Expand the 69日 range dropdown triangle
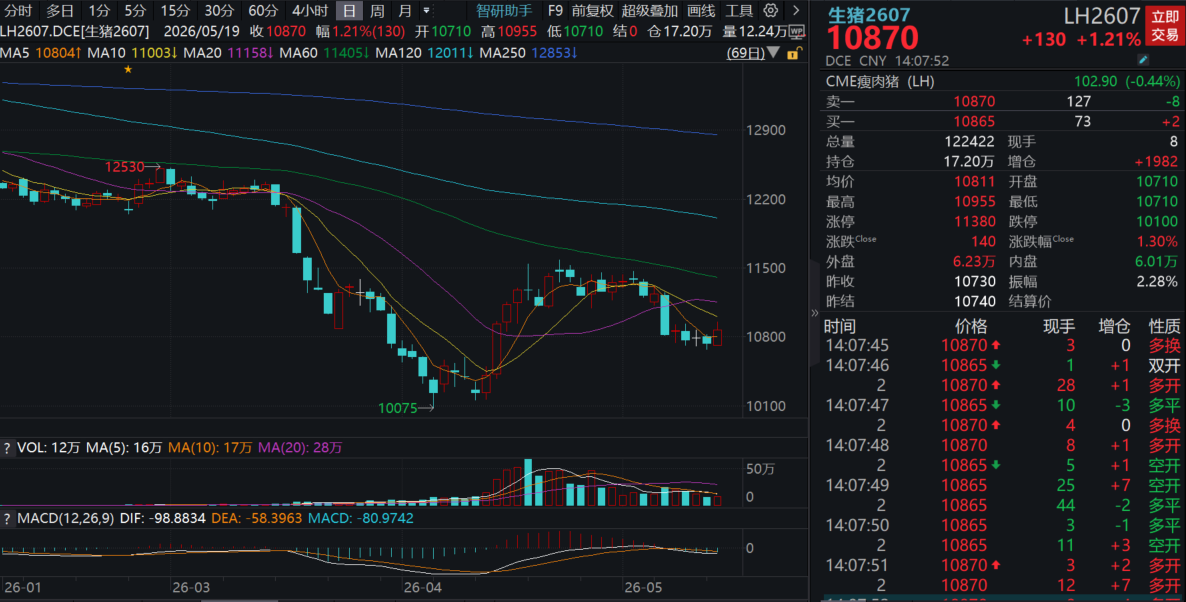 773,53
